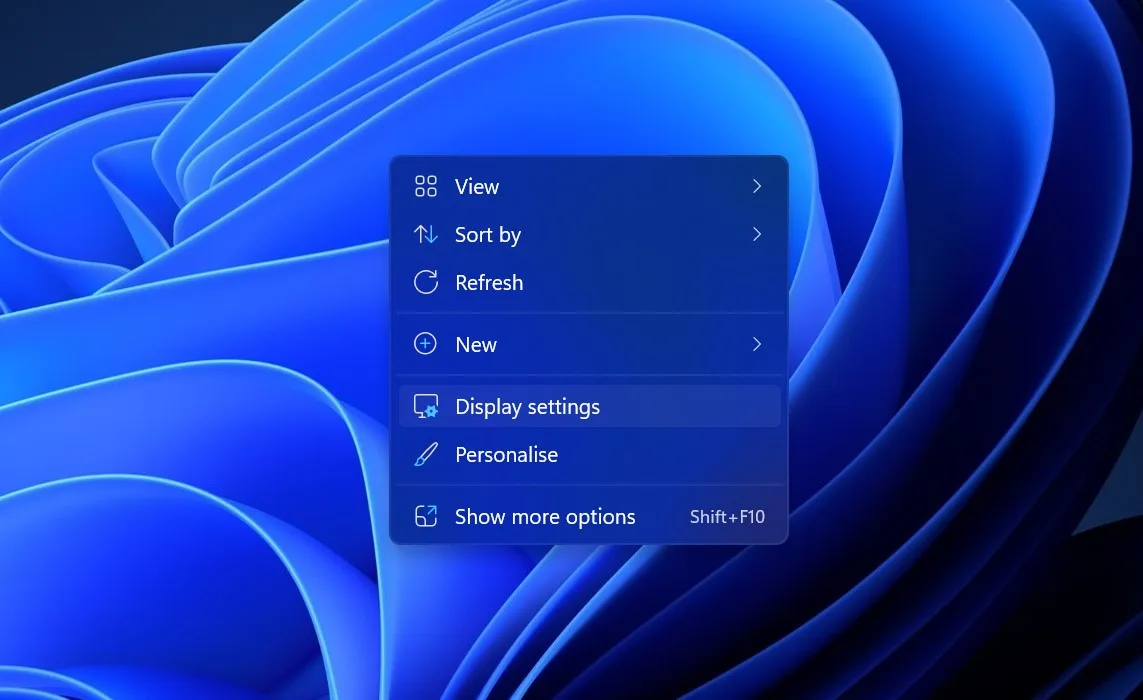Click the Display settings monitor icon
1143x700 pixels.
pyautogui.click(x=426, y=406)
